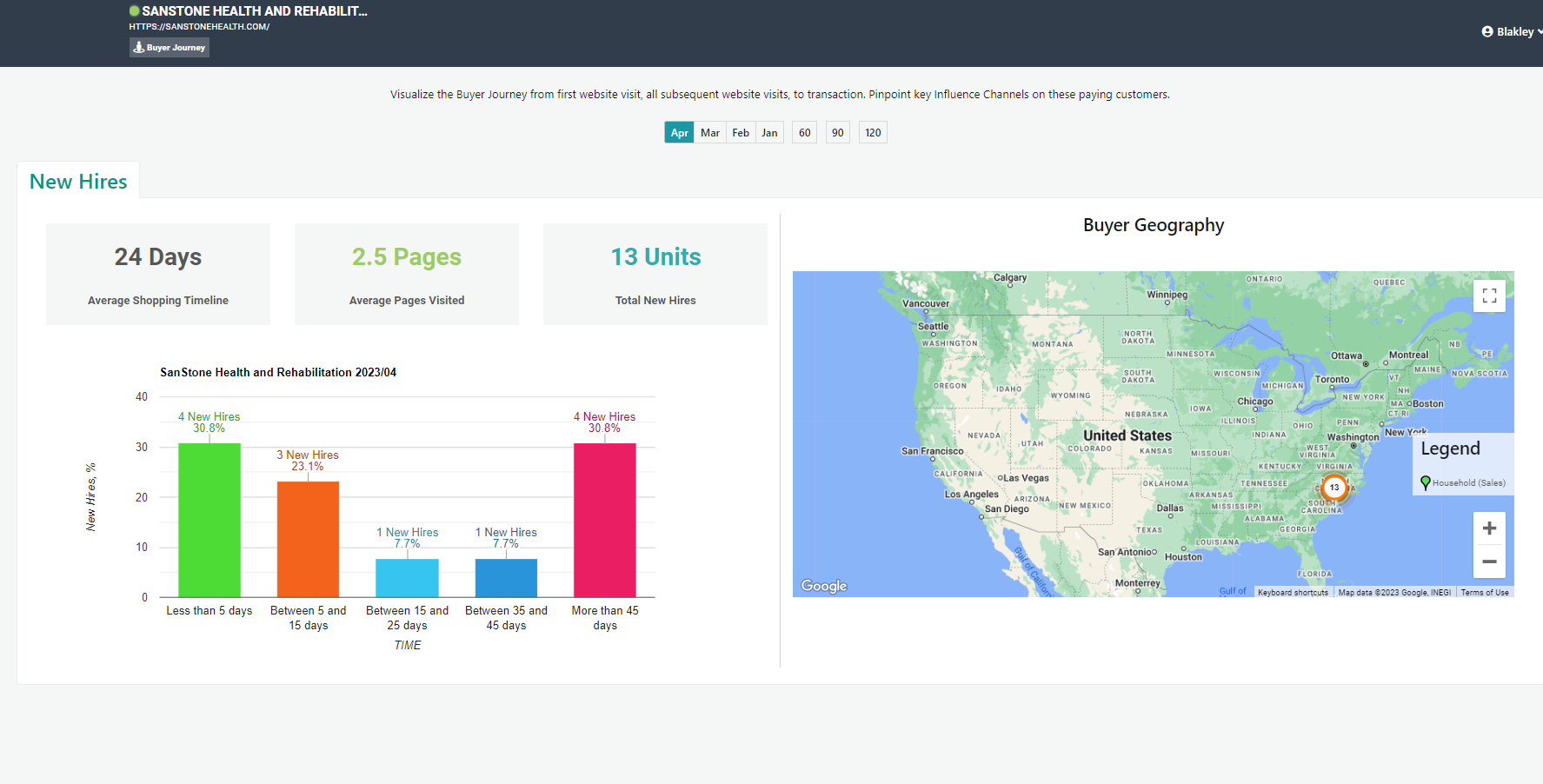The height and width of the screenshot is (784, 1543).
Task: Click the user profile icon beside Blakley
Action: tap(1487, 31)
